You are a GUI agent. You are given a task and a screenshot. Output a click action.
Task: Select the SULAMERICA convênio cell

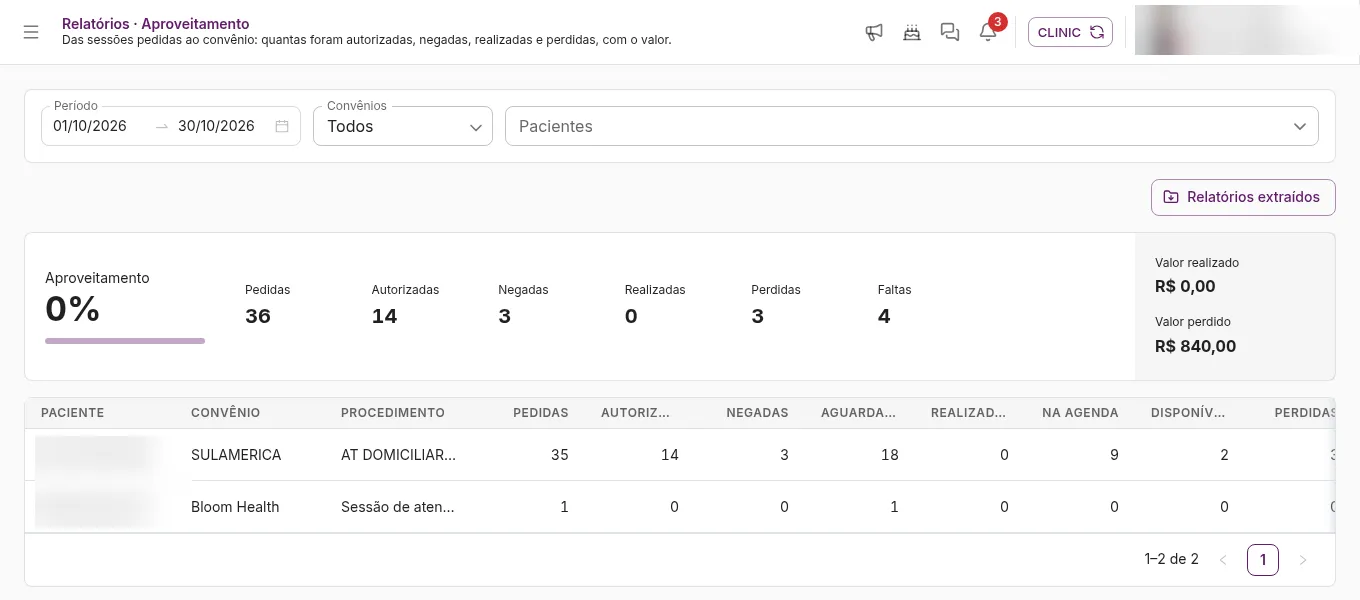tap(236, 455)
